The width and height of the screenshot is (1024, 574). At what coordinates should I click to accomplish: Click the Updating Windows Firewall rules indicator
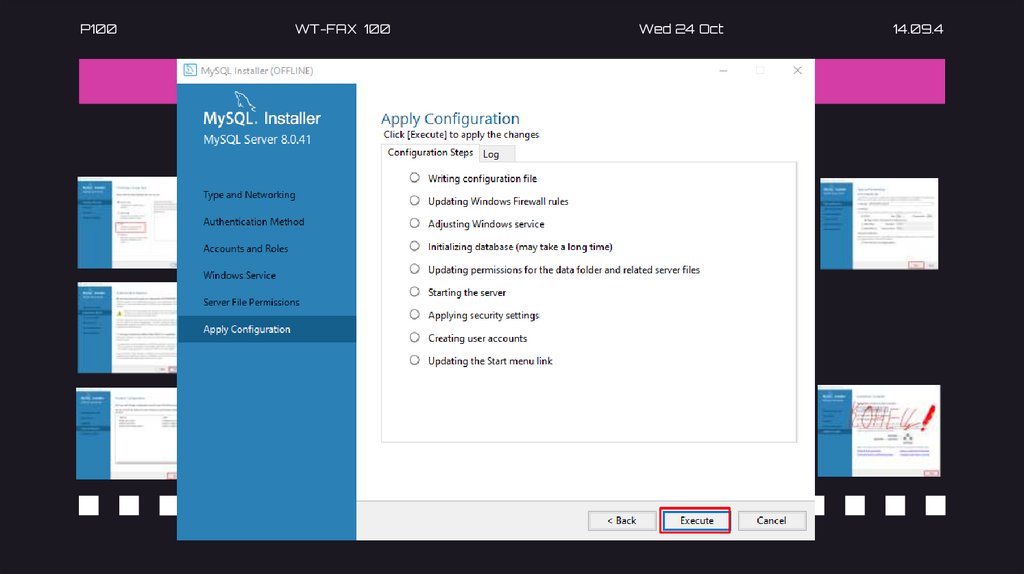point(415,200)
